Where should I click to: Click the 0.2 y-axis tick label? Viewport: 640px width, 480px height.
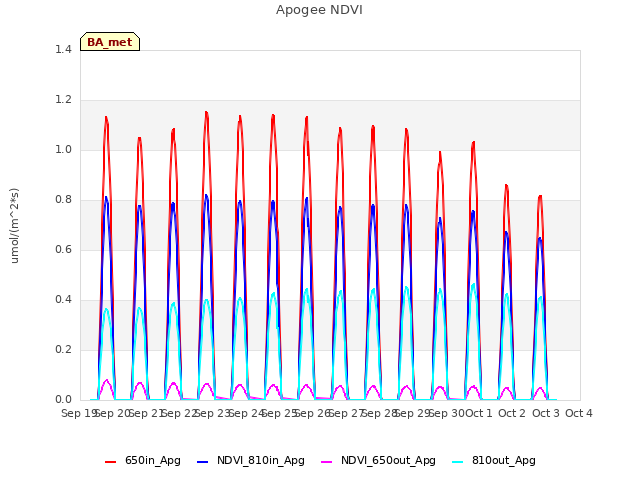tap(63, 349)
